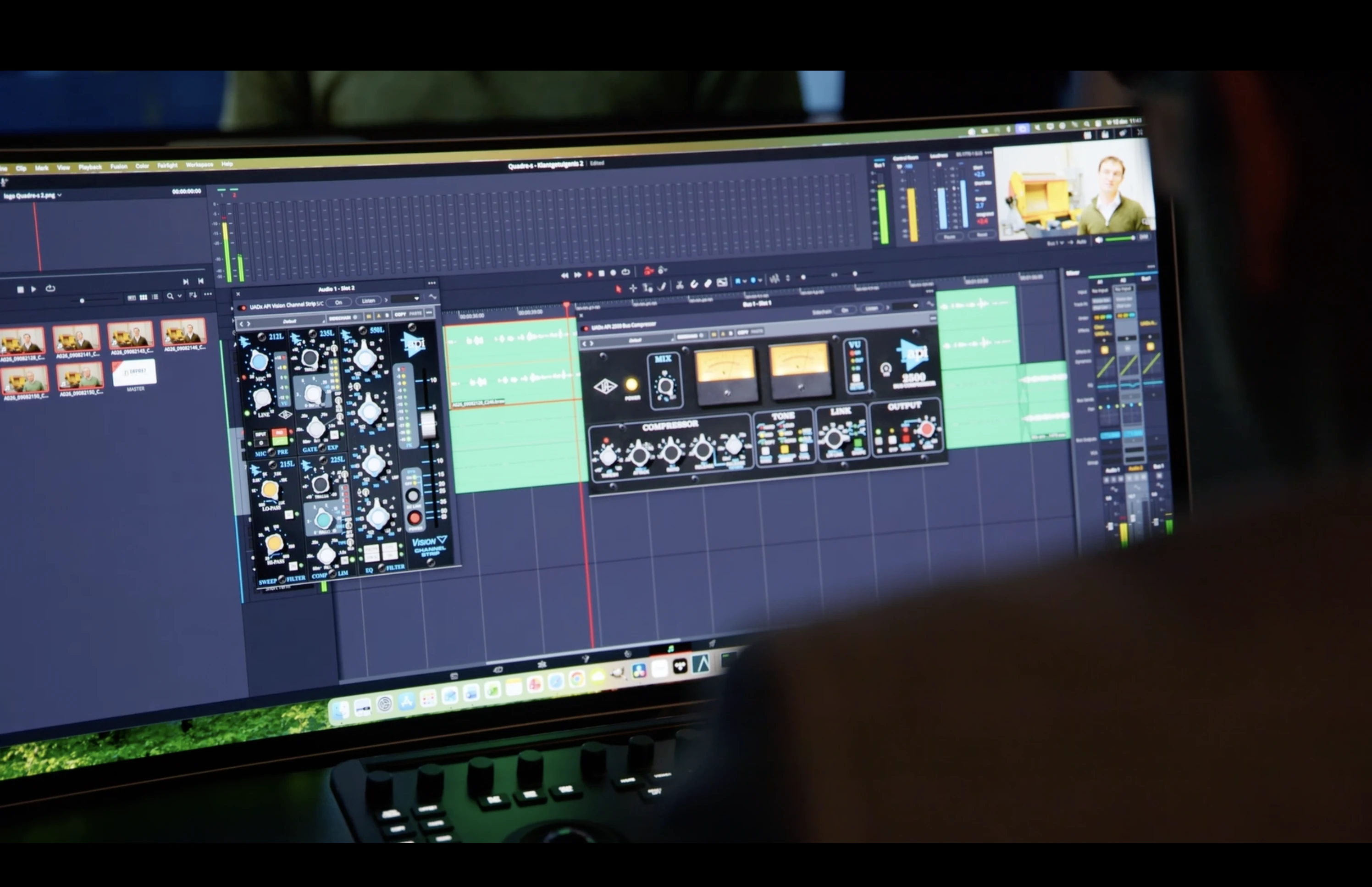Screen dimensions: 1372x887
Task: Click the fast forward transport button
Action: 577,275
